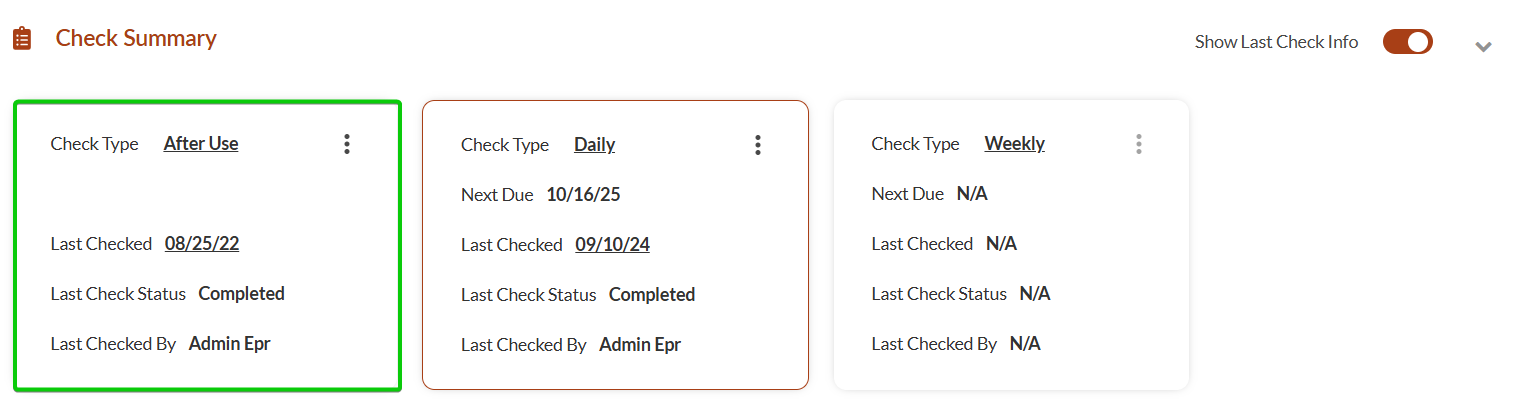View the 08/25/22 last checked record
This screenshot has height=405, width=1516.
click(x=202, y=244)
